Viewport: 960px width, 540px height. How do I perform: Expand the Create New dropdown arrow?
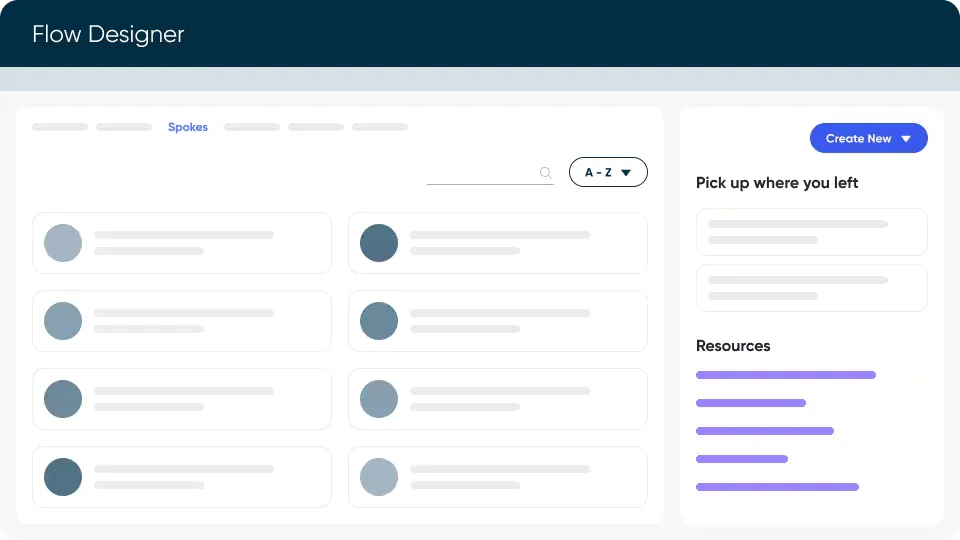[906, 139]
